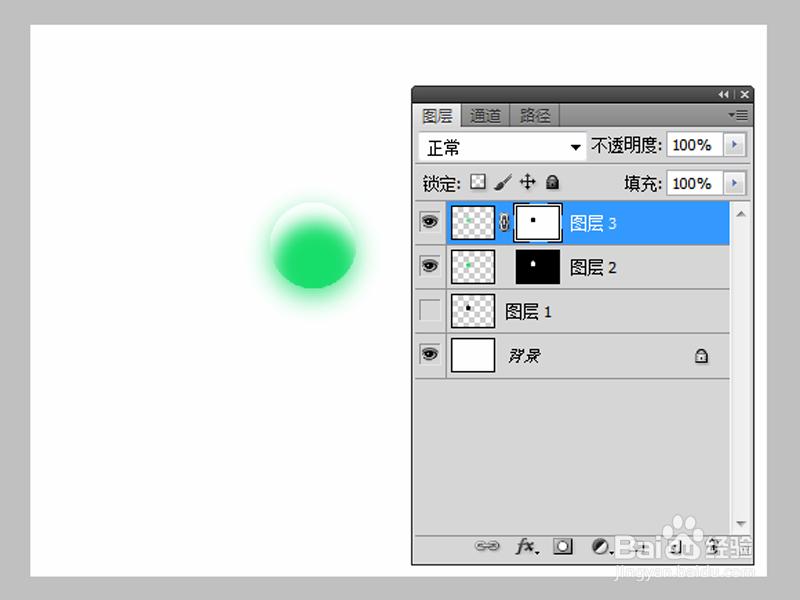Select the 图层 2 black mask thumbnail
The width and height of the screenshot is (800, 600).
(538, 267)
